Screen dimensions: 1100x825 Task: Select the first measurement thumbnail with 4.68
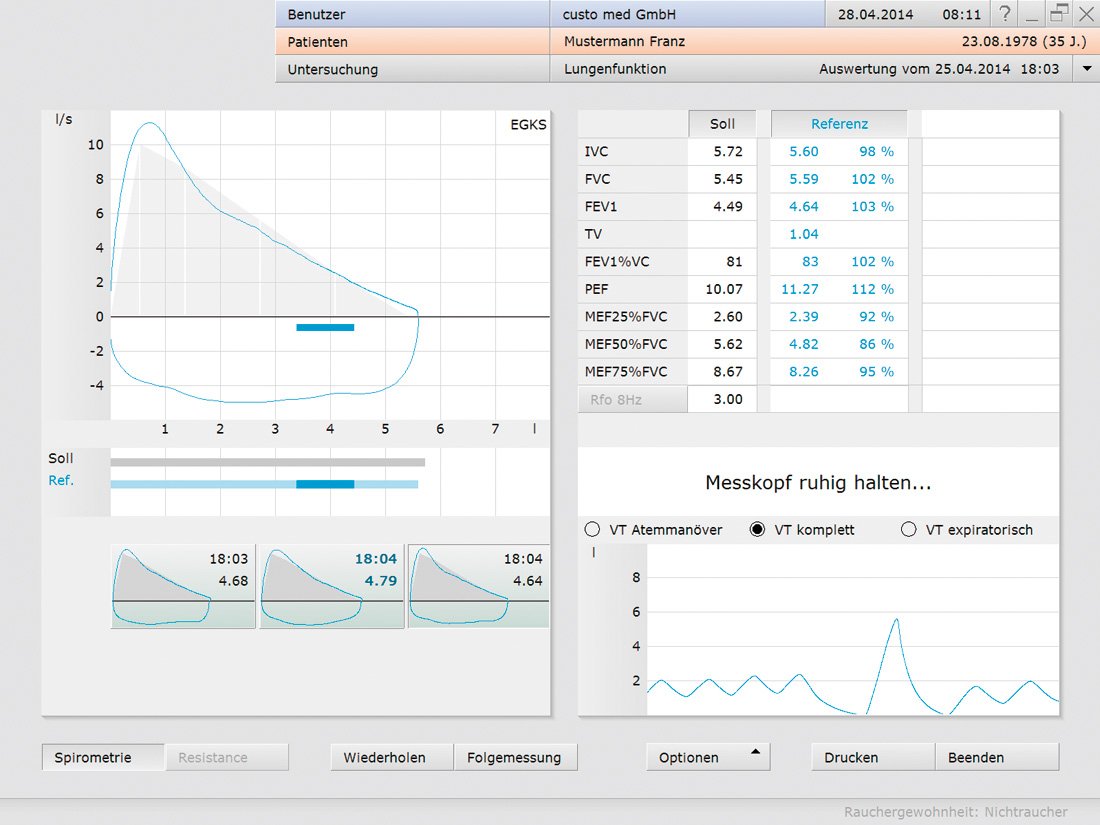(182, 586)
